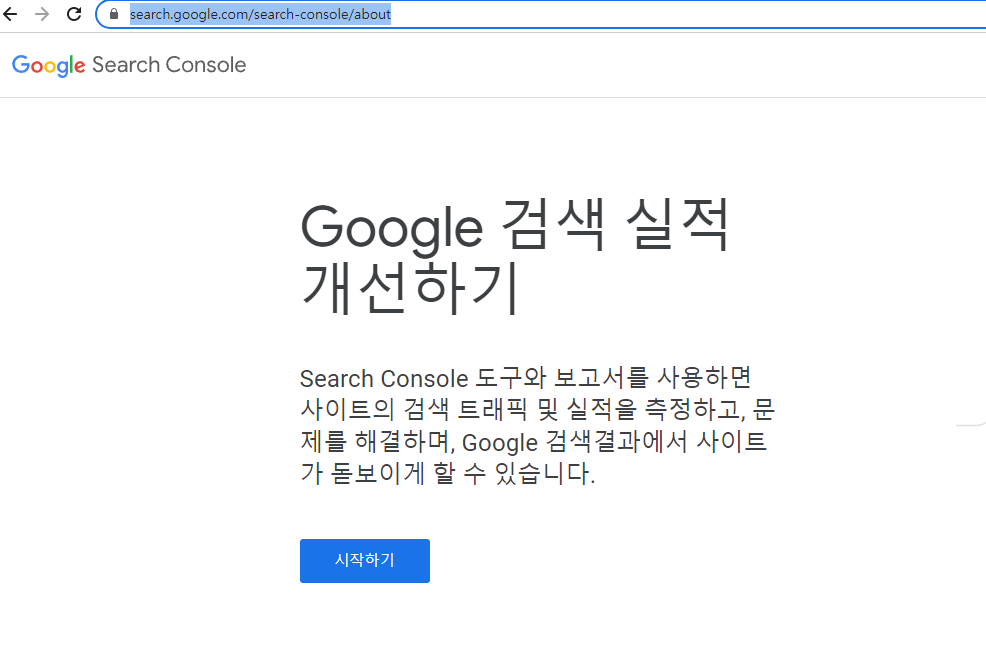Go back with the browser back arrow
This screenshot has width=986, height=651.
(x=10, y=14)
